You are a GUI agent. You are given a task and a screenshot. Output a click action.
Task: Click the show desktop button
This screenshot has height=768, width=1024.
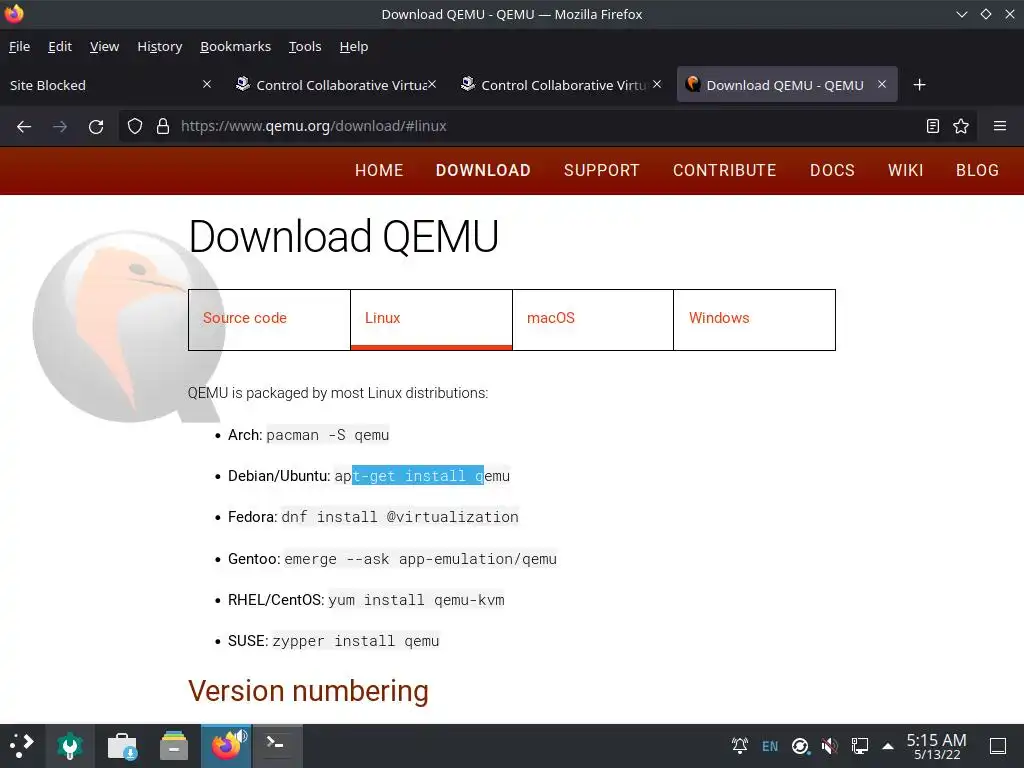coord(998,745)
